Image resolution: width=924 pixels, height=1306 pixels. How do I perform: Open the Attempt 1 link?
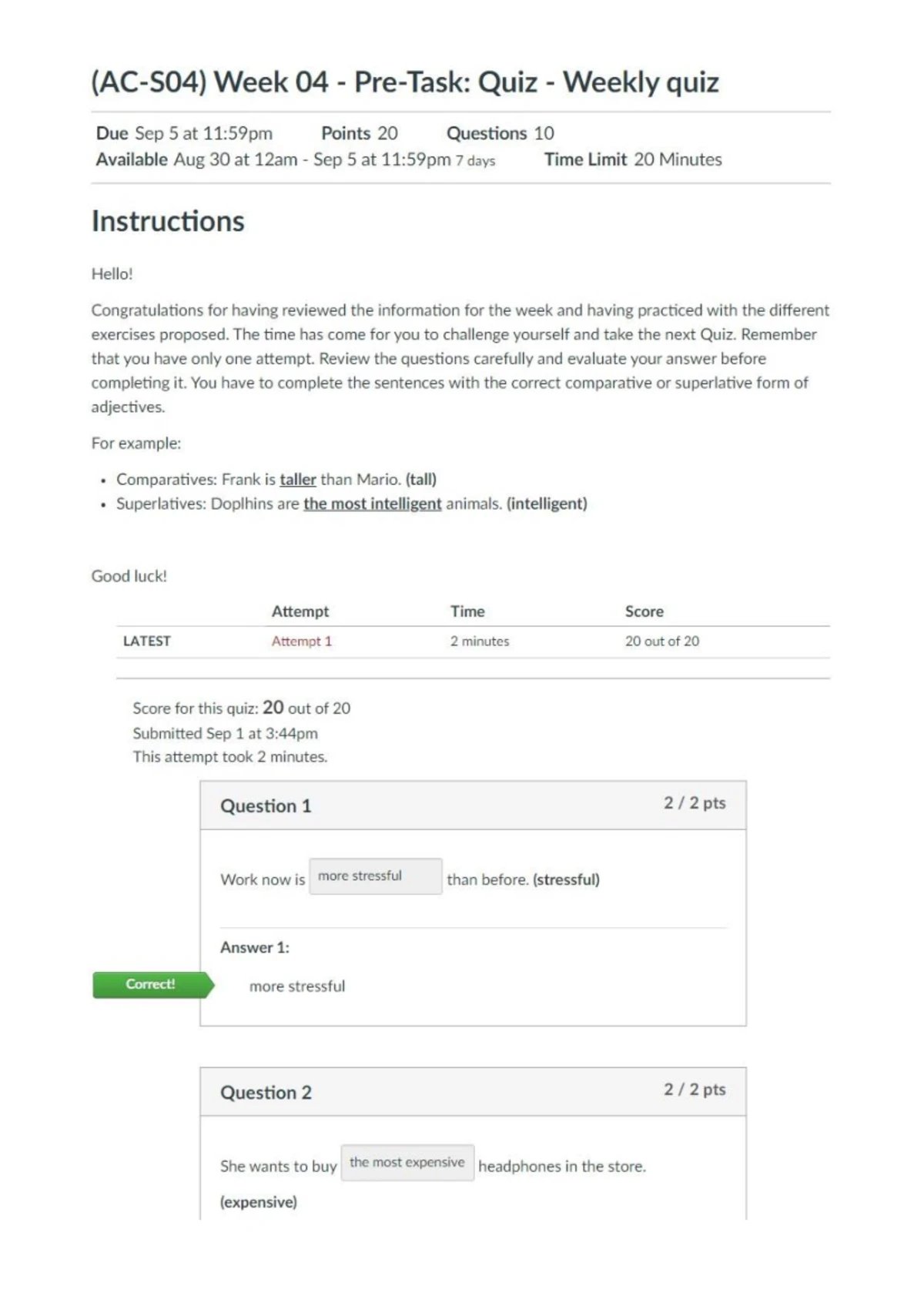click(301, 641)
